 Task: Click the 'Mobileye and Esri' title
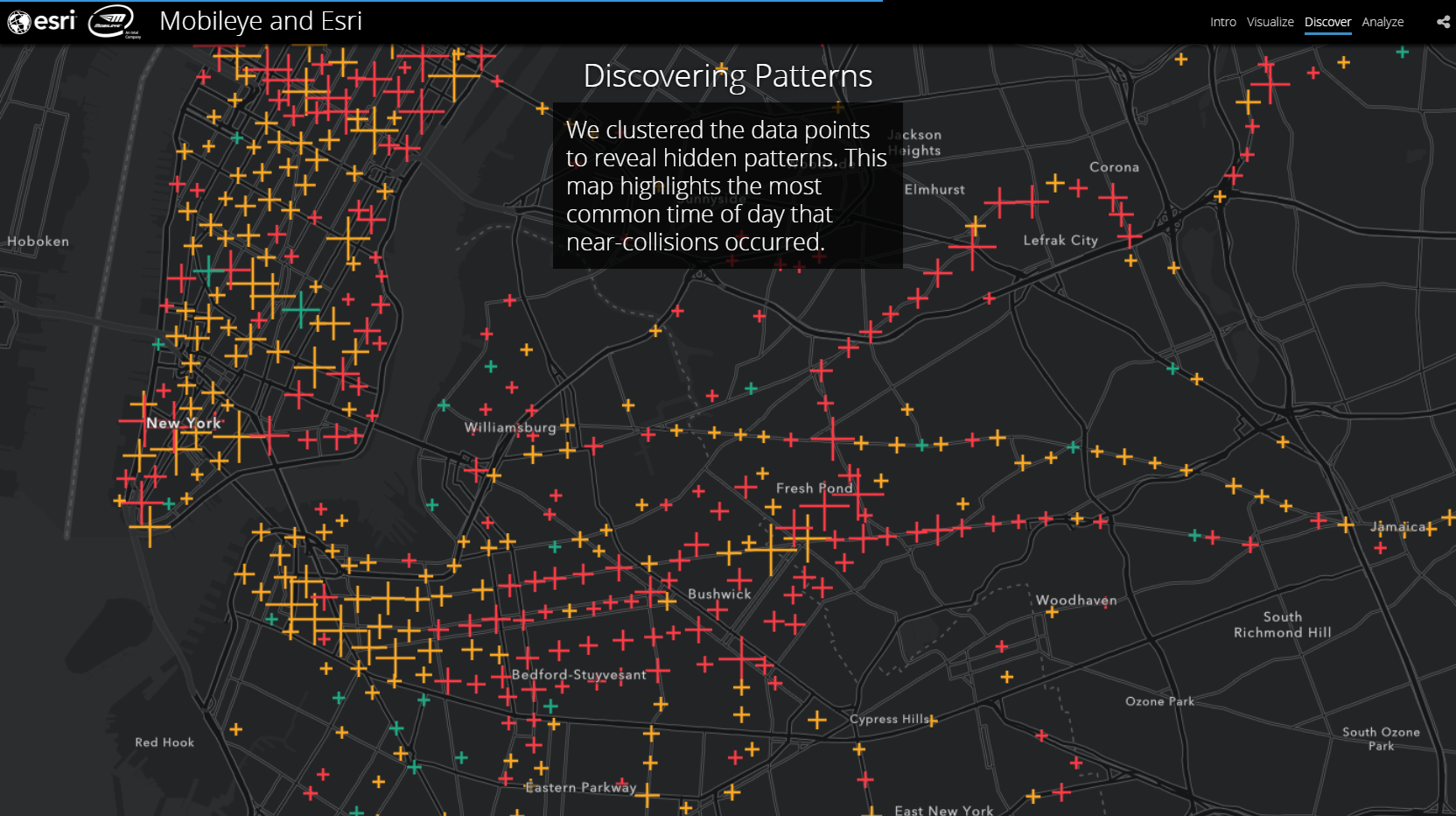(x=261, y=21)
